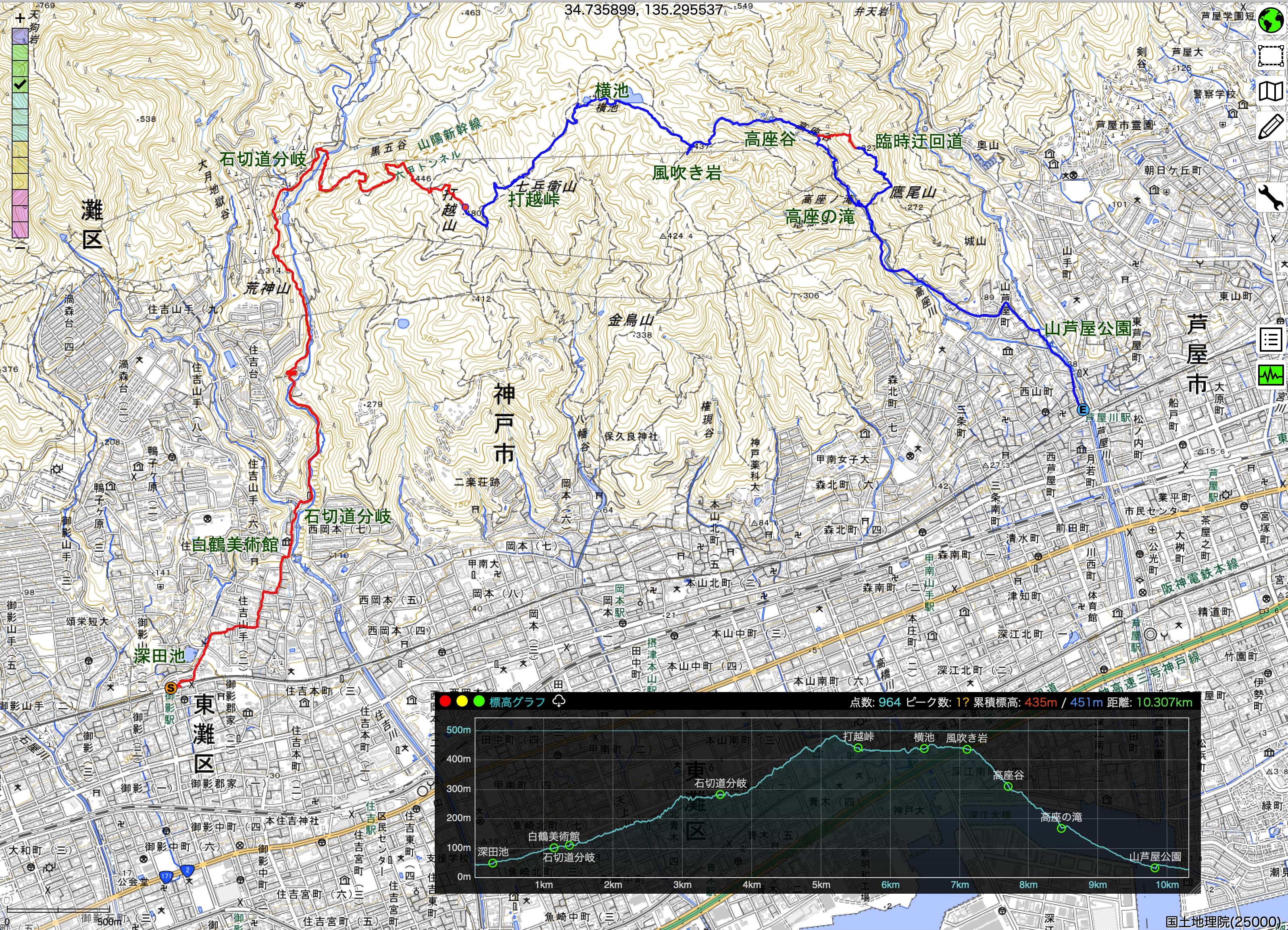This screenshot has height=930, width=1288.
Task: Select the dashed rectangle selection tool
Action: [x=1271, y=56]
